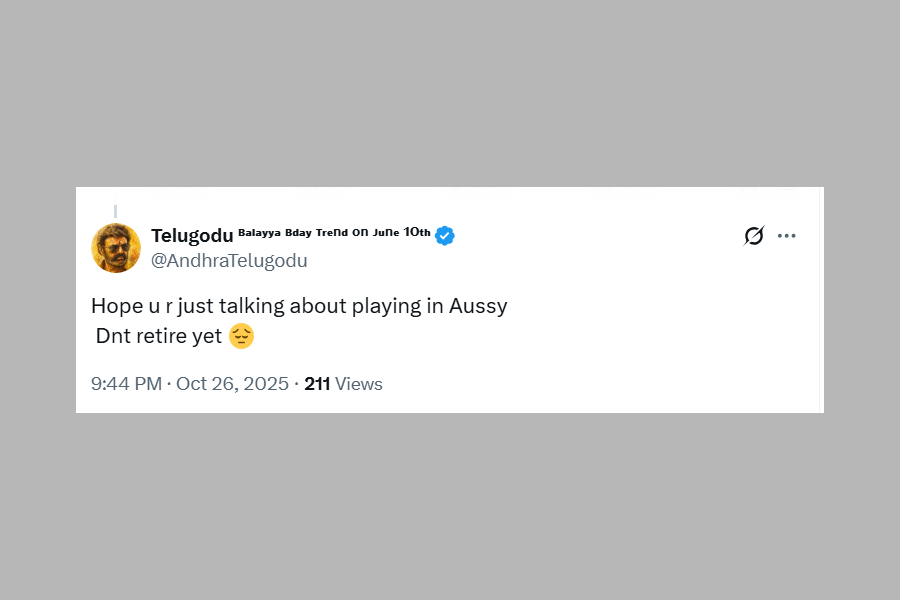Click the Telugodu display name
The height and width of the screenshot is (600, 900).
[x=192, y=235]
